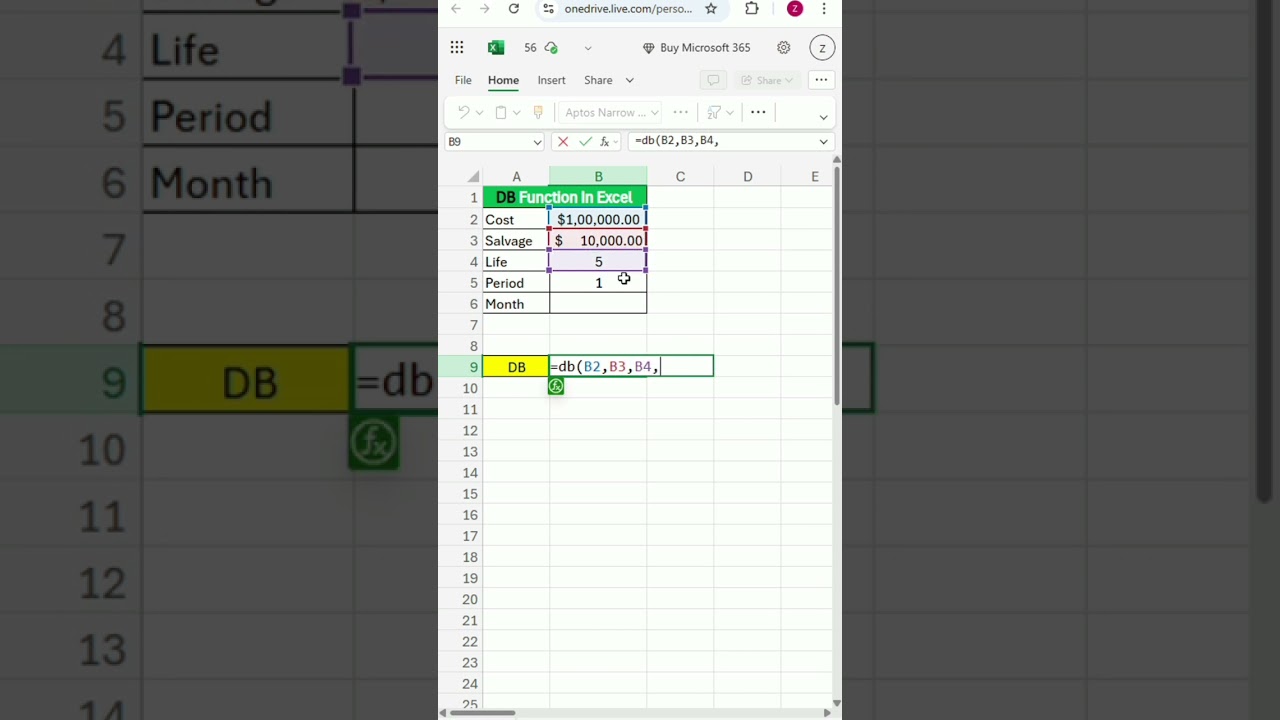Select the Salvage value 10,000.00 cell

pyautogui.click(x=598, y=241)
